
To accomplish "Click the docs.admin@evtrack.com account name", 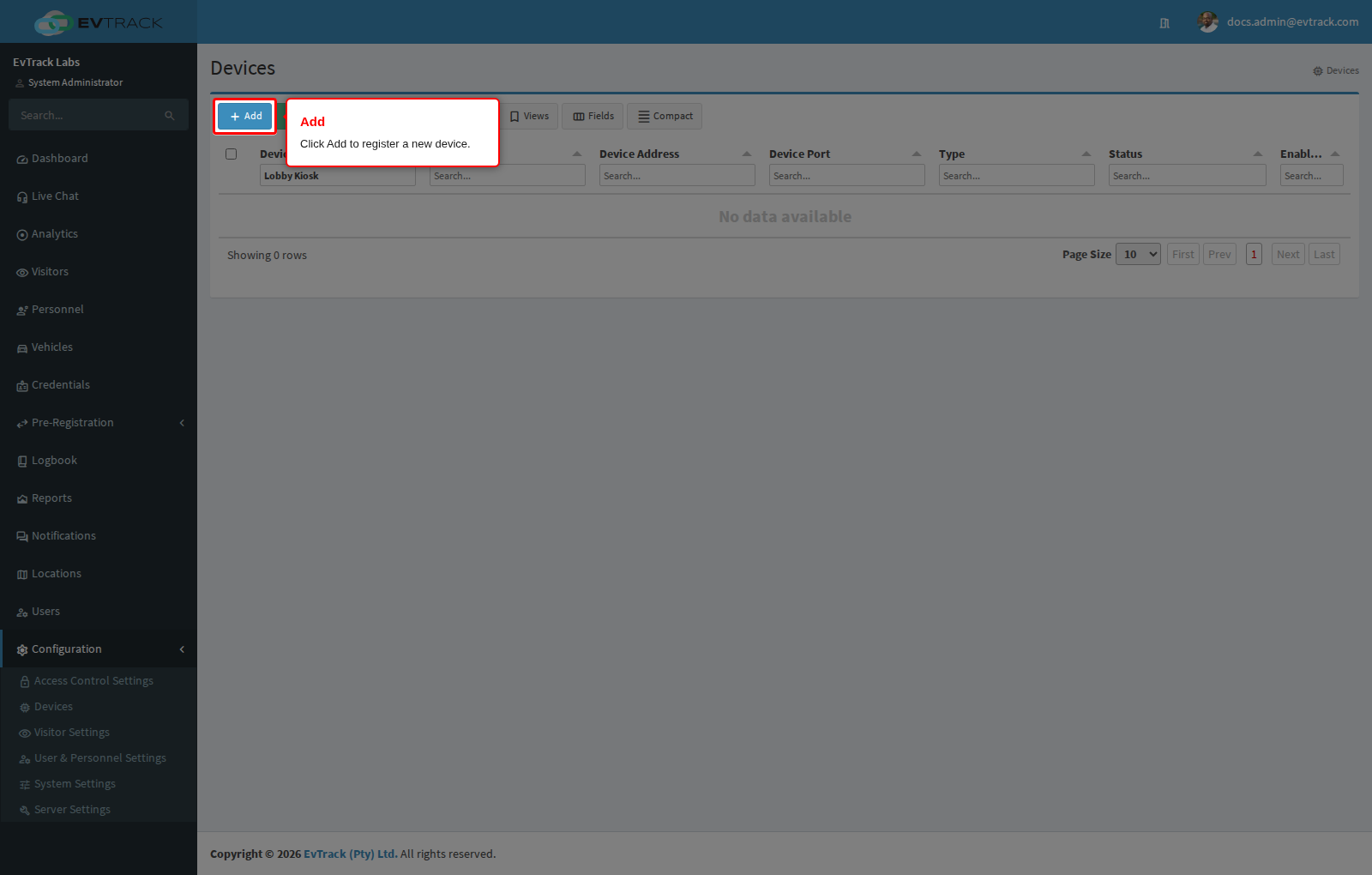I will click(x=1292, y=22).
